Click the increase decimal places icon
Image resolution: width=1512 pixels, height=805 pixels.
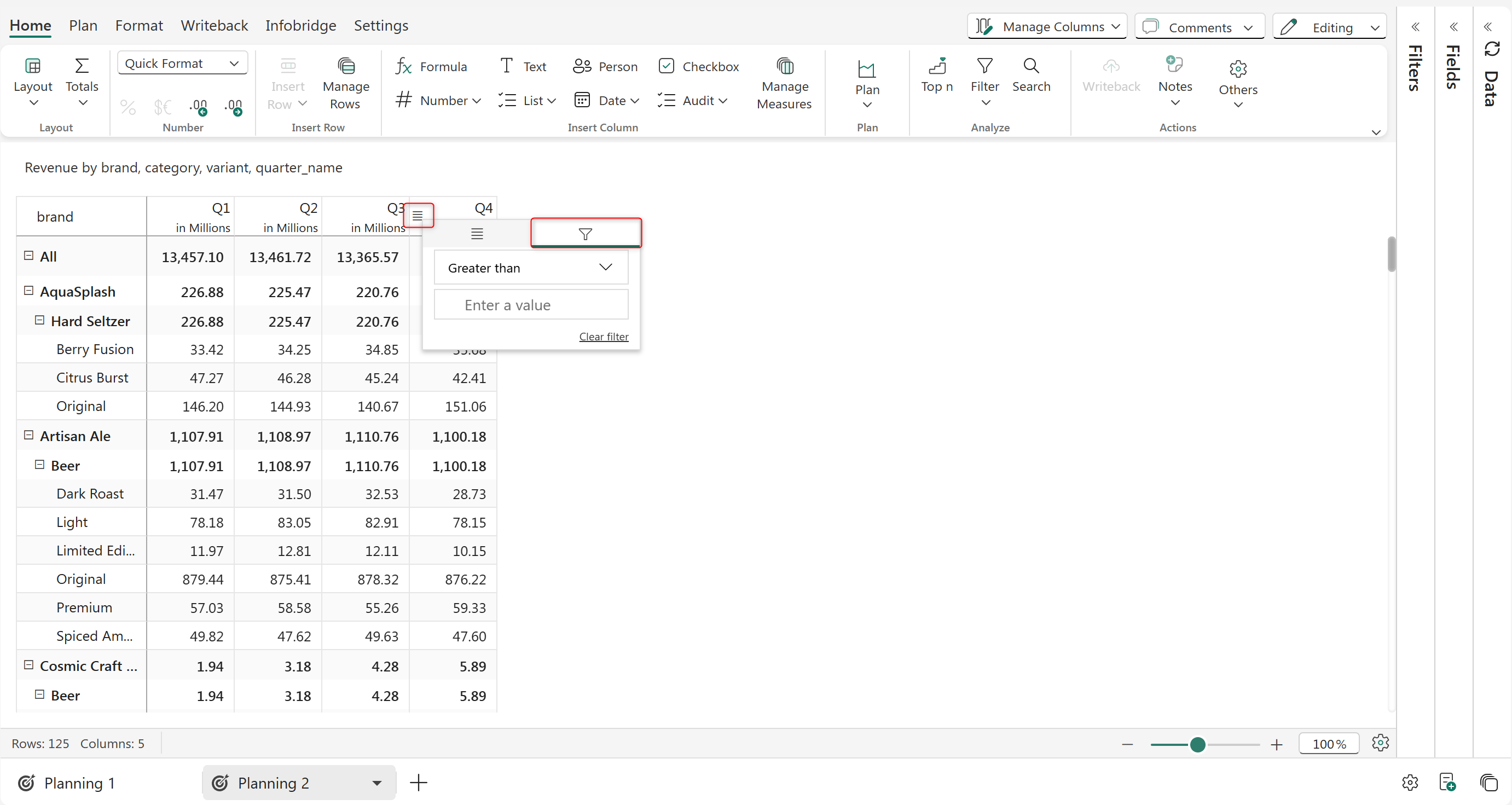coord(199,107)
